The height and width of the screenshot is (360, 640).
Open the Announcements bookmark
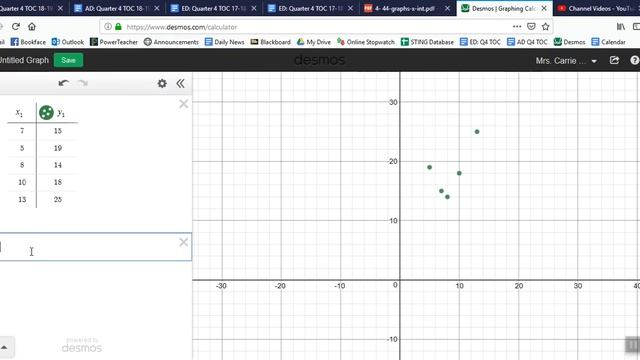click(x=171, y=42)
